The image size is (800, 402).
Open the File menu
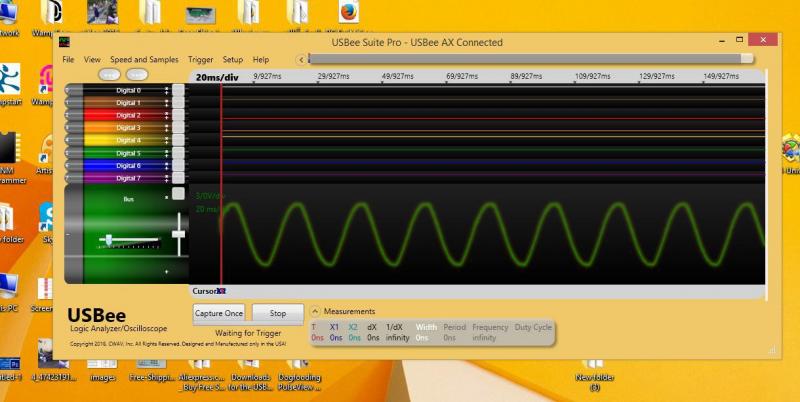[x=68, y=60]
